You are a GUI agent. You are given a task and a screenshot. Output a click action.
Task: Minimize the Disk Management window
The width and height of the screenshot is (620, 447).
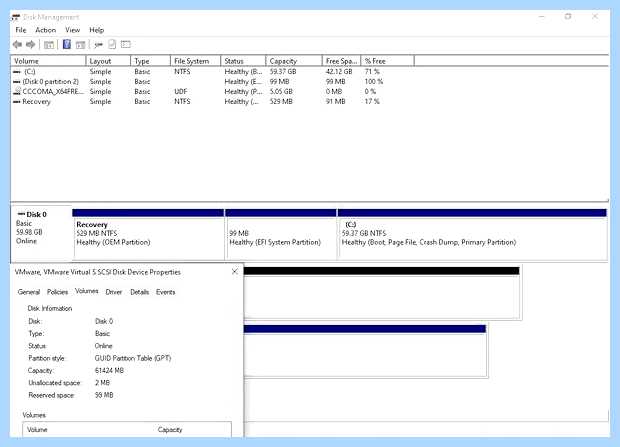tap(542, 17)
